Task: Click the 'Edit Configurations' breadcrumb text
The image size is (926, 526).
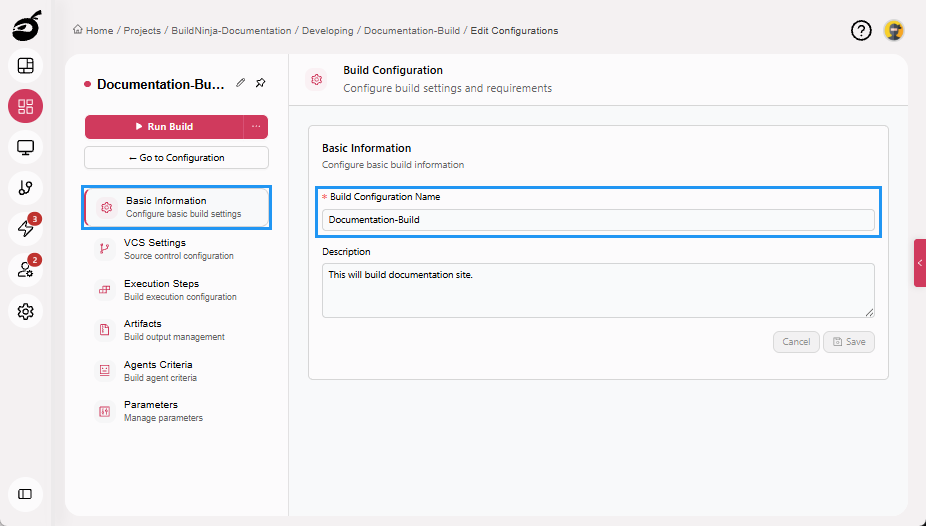Action: pyautogui.click(x=514, y=31)
